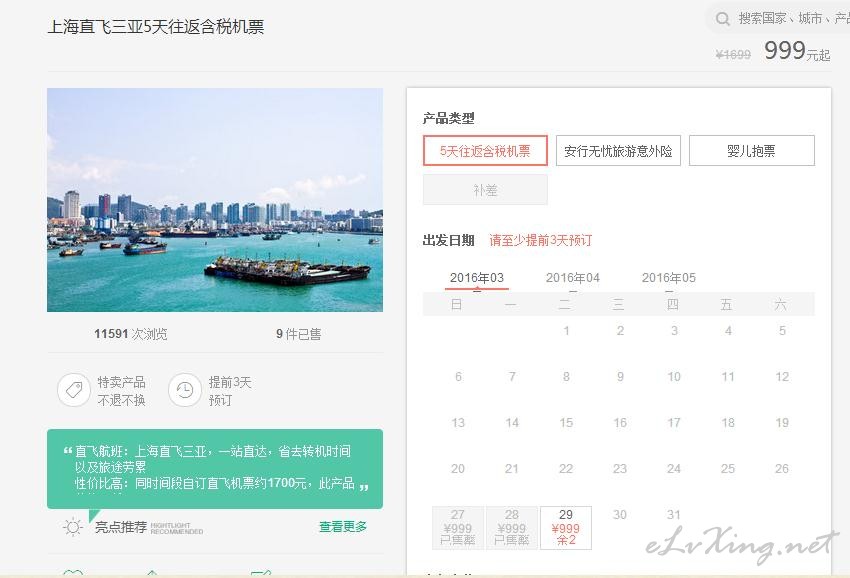Click the price tag 特卖产品 icon
850x578 pixels.
click(x=73, y=390)
